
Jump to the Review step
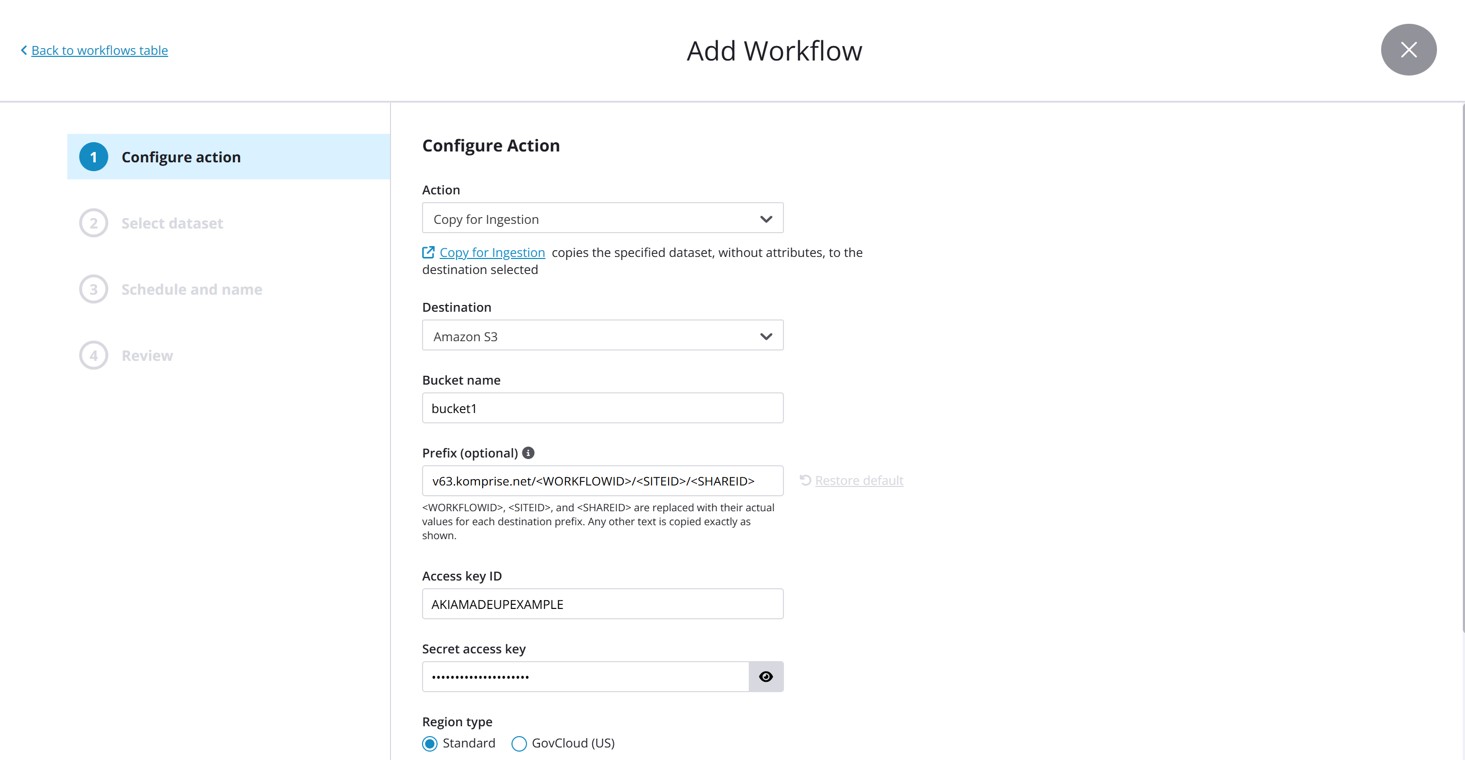coord(147,355)
